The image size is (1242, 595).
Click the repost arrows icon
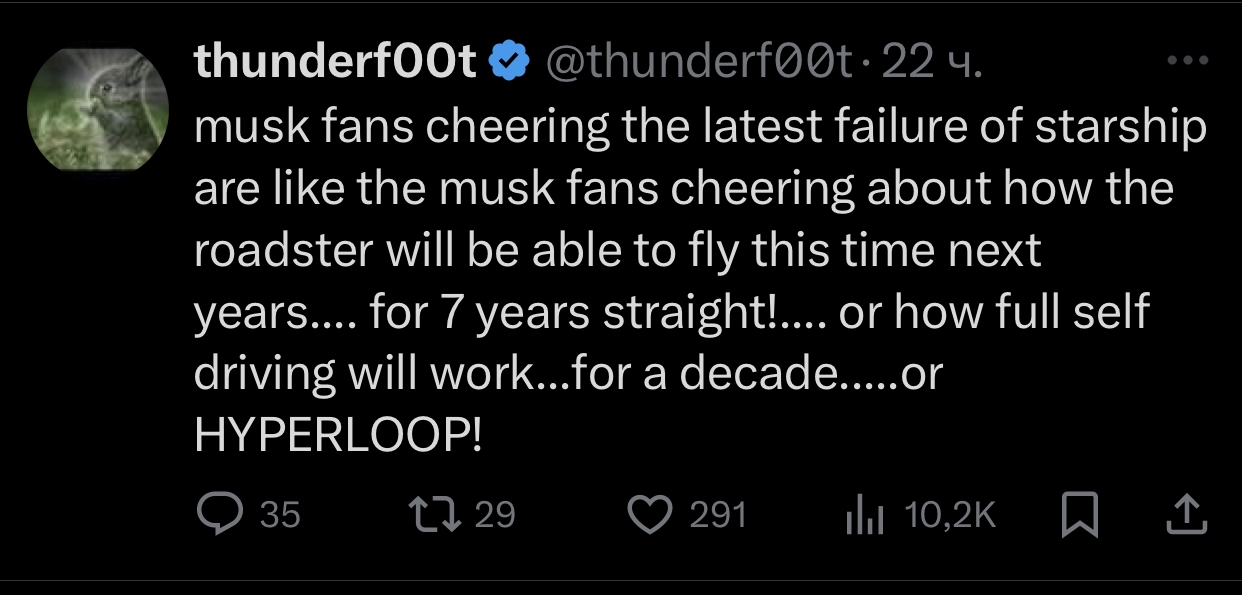435,515
